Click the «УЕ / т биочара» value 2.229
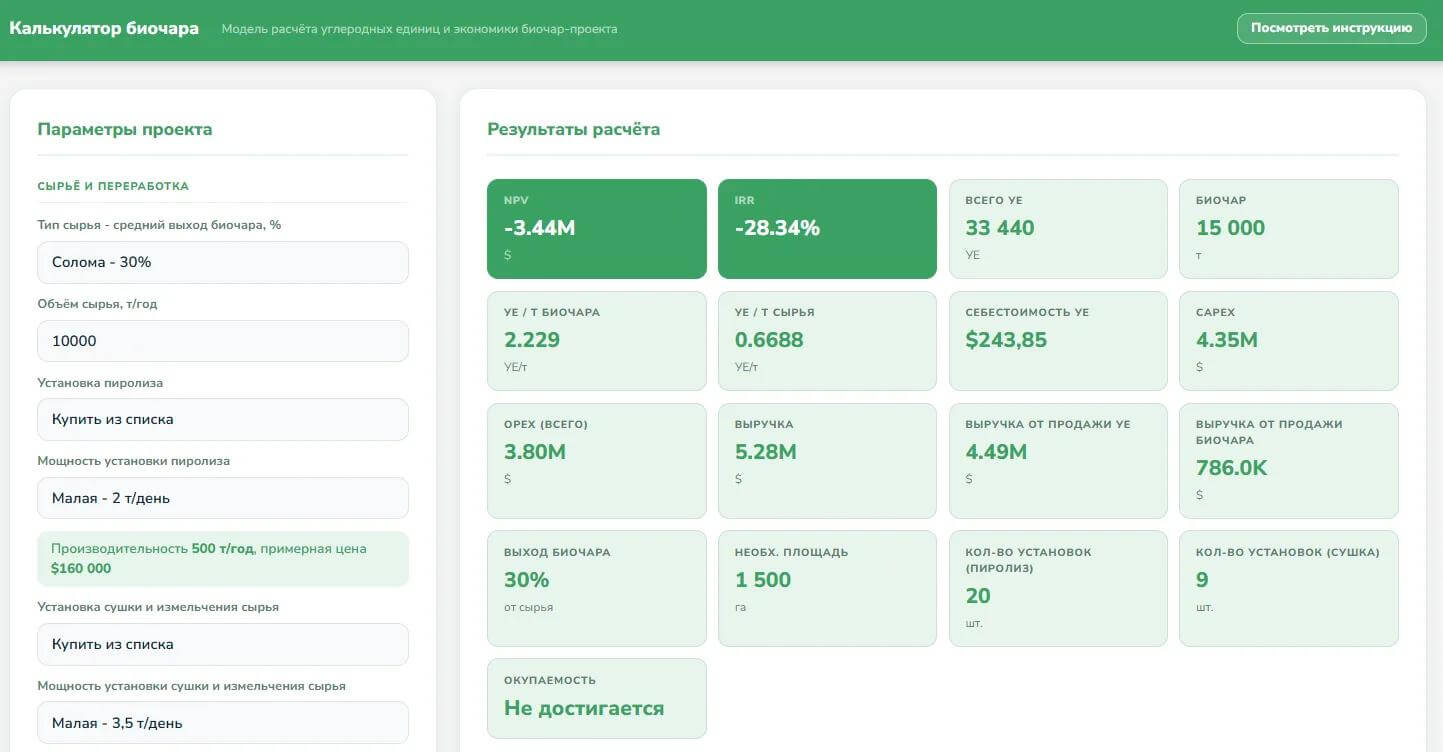The width and height of the screenshot is (1443, 752). click(532, 340)
